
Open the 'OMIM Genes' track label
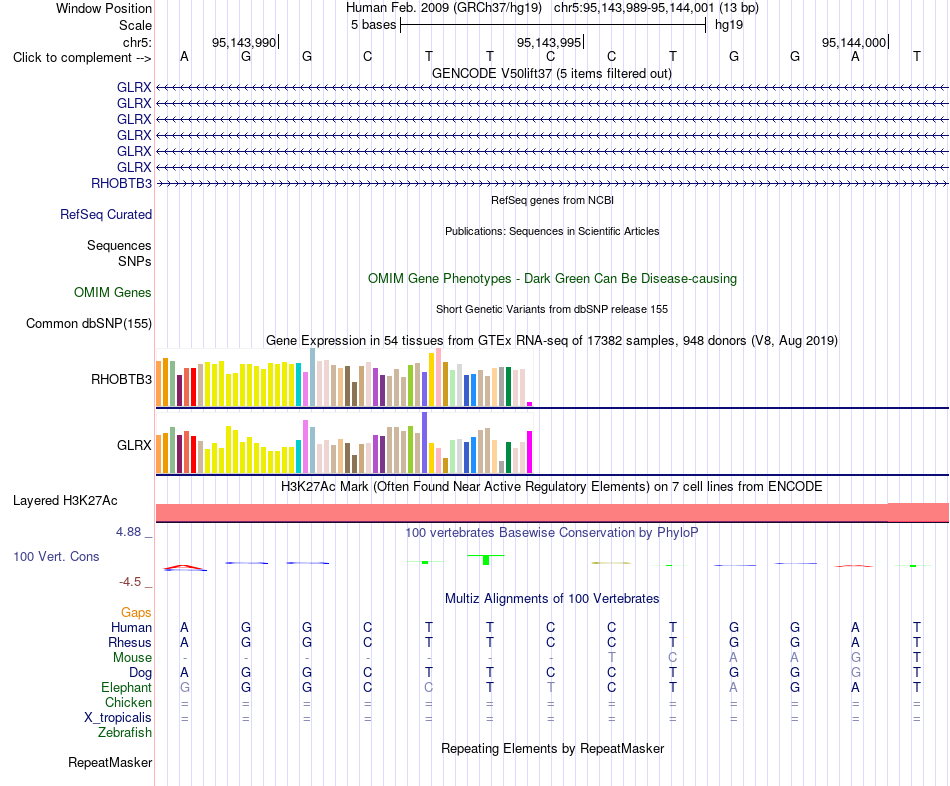click(x=113, y=293)
